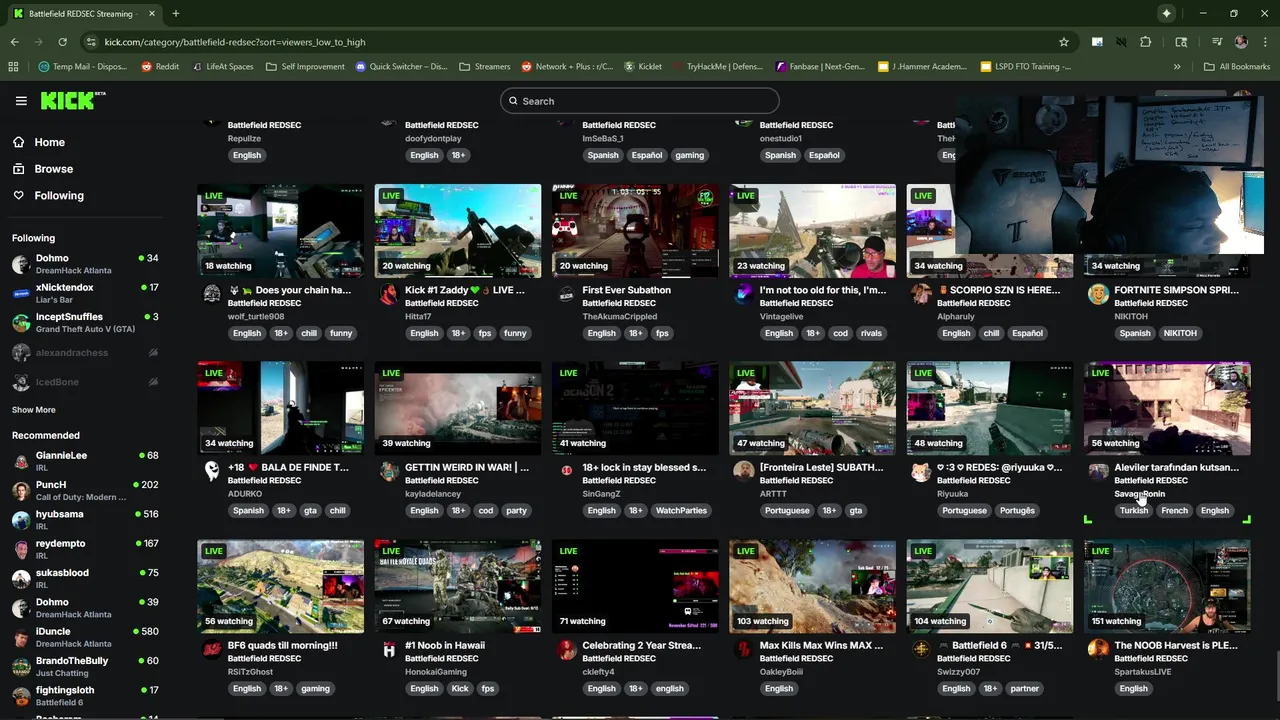1280x720 pixels.
Task: Open wolf_turtle908 stream thumbnail
Action: point(280,231)
